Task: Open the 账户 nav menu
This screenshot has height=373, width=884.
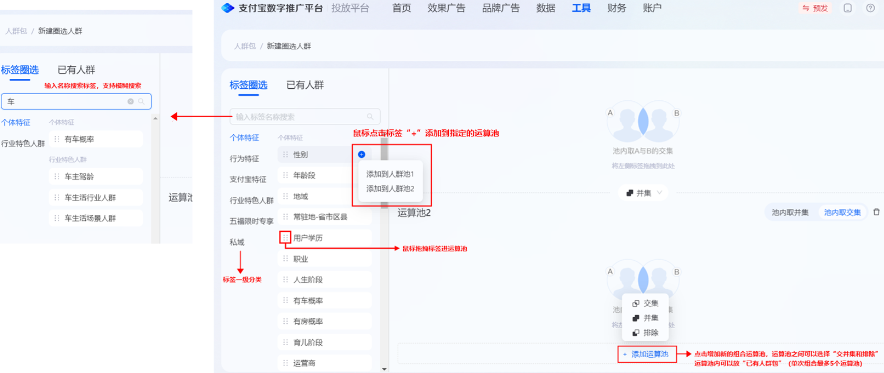Action: (652, 8)
